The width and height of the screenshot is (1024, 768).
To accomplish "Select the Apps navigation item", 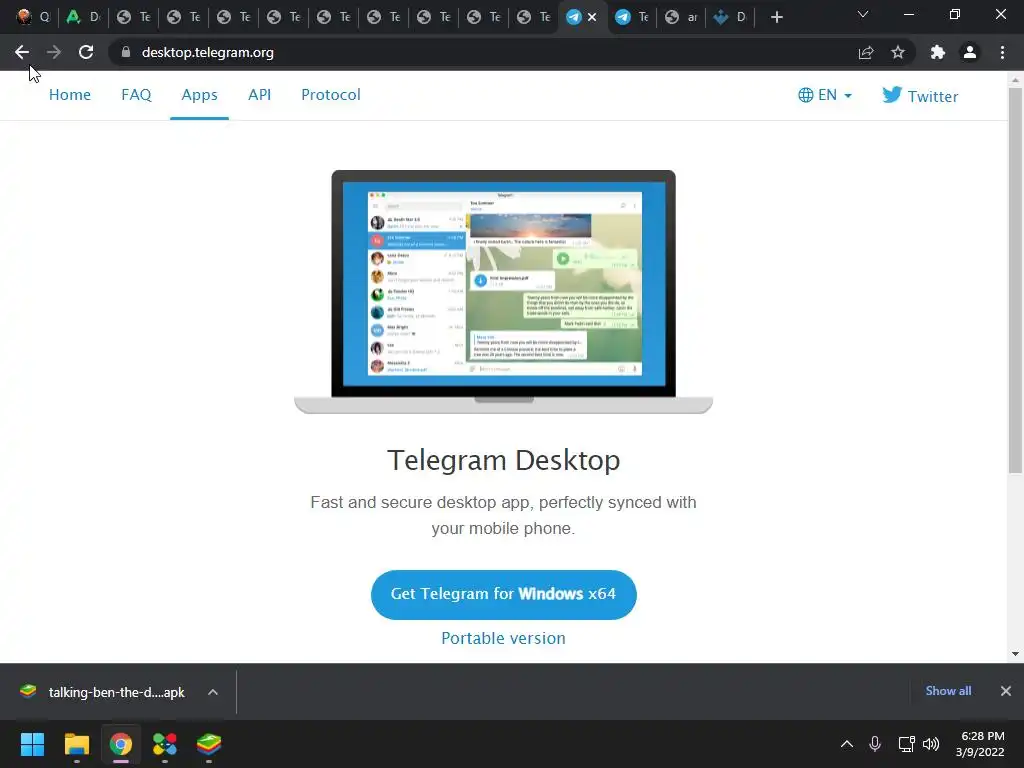I will click(199, 95).
